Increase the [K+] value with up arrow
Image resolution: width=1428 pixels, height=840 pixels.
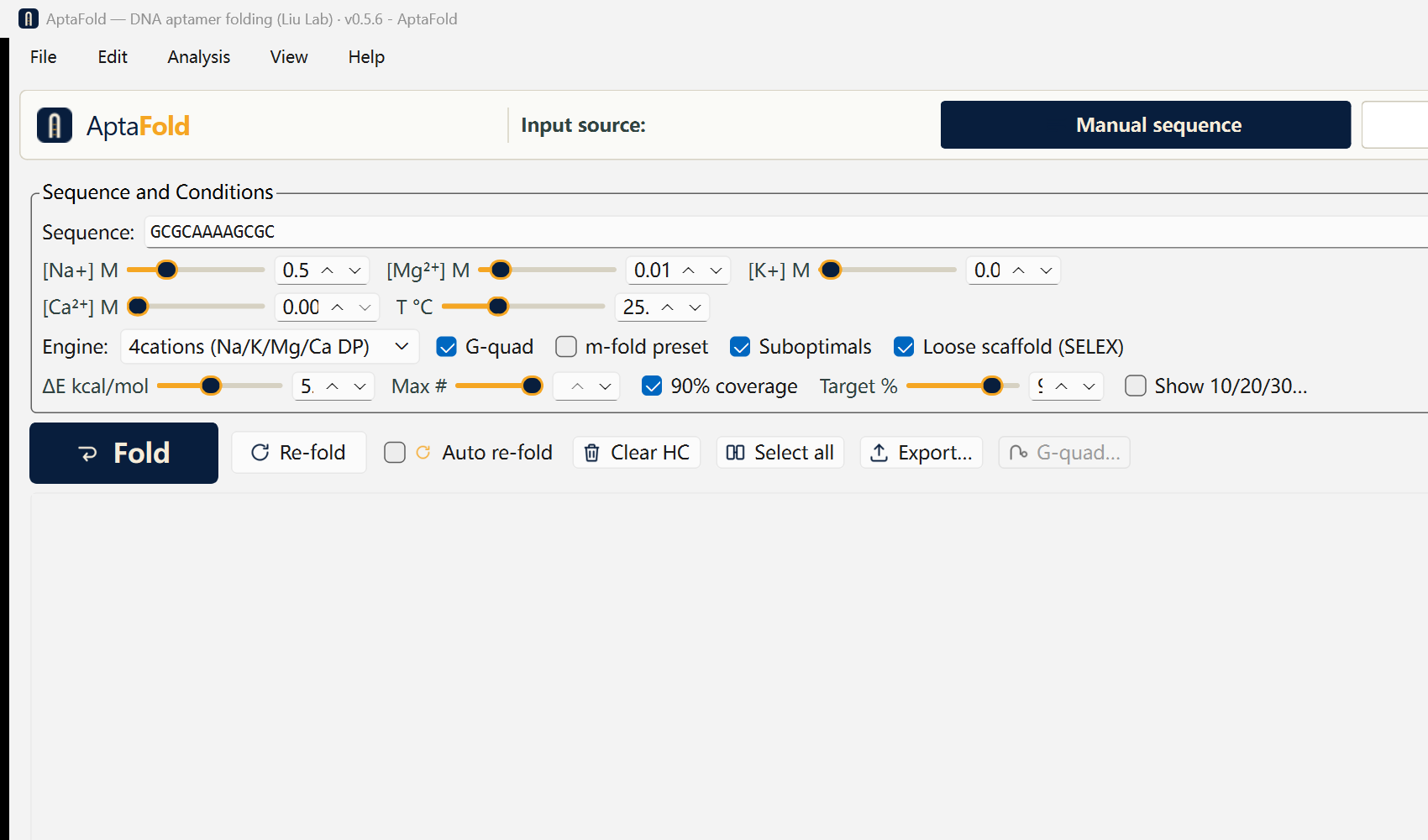[1019, 270]
